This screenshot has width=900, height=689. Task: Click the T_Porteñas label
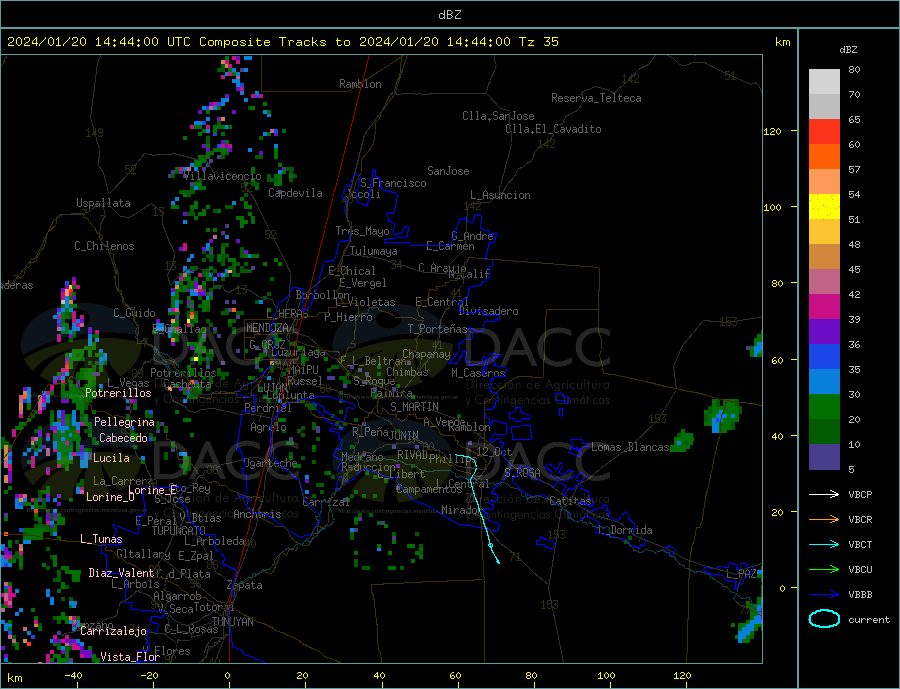pos(437,329)
